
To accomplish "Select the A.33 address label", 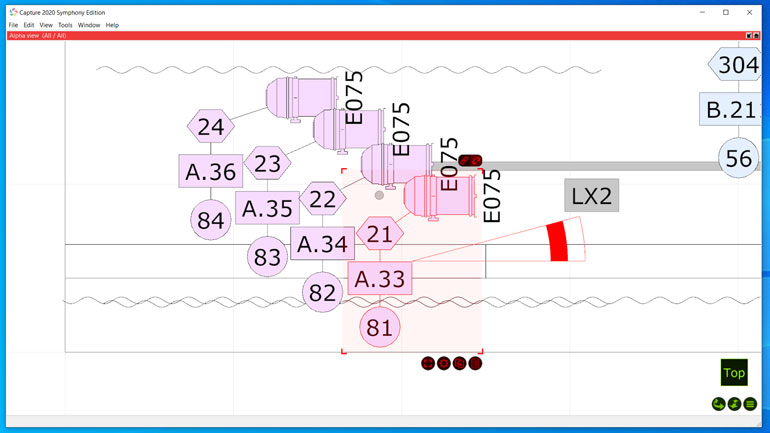I will tap(379, 279).
